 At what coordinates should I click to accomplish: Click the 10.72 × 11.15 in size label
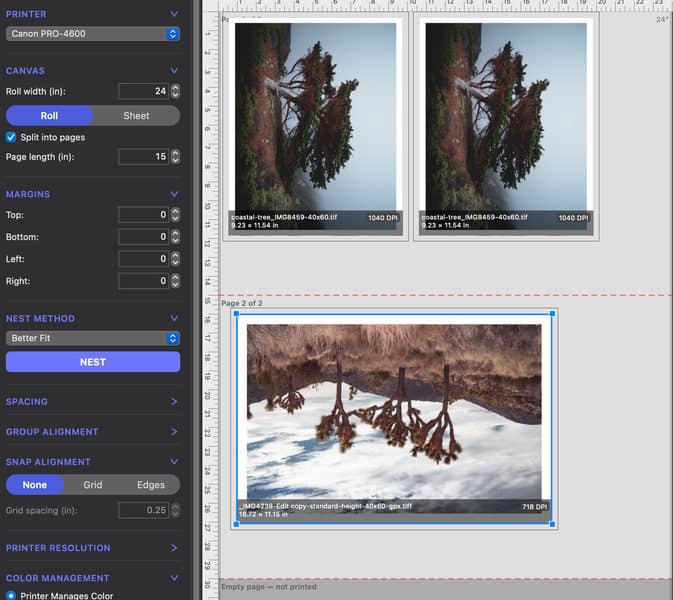coord(264,514)
